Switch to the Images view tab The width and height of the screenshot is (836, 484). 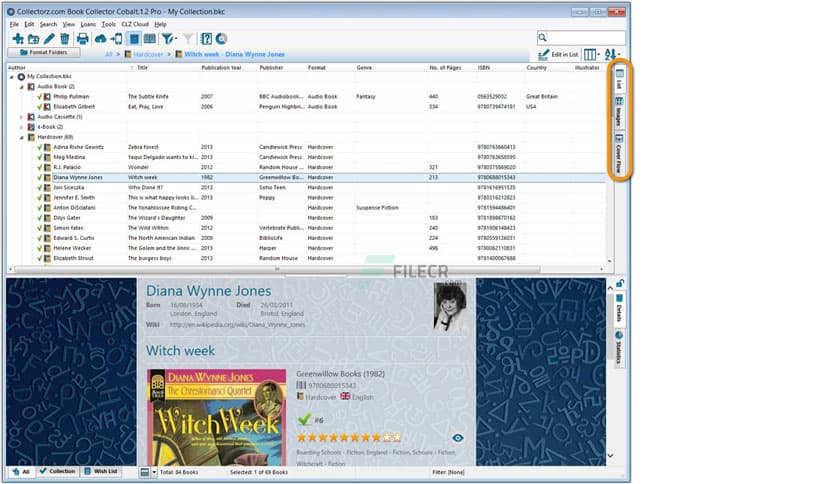click(x=619, y=111)
